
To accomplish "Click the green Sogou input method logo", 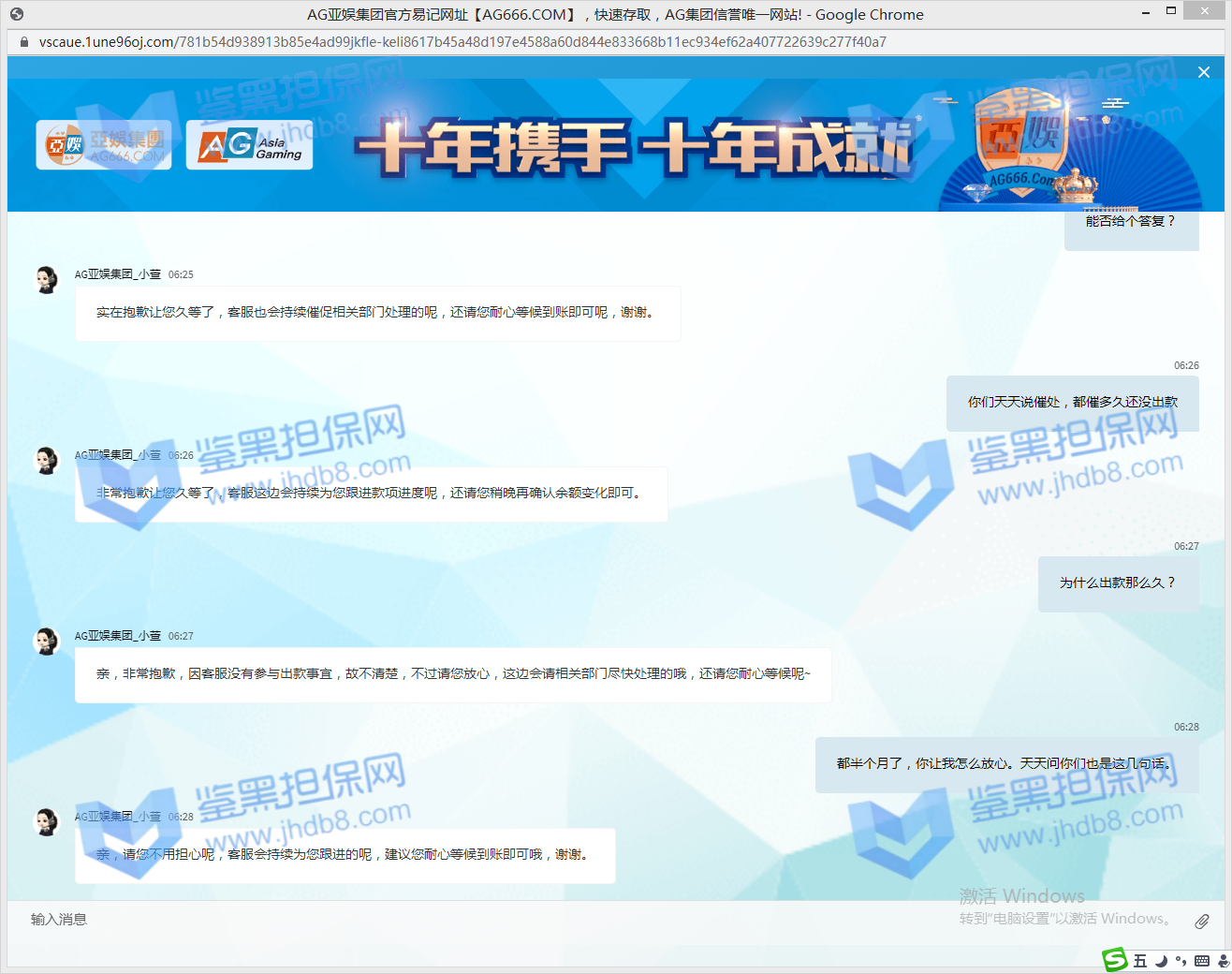I will point(1114,960).
